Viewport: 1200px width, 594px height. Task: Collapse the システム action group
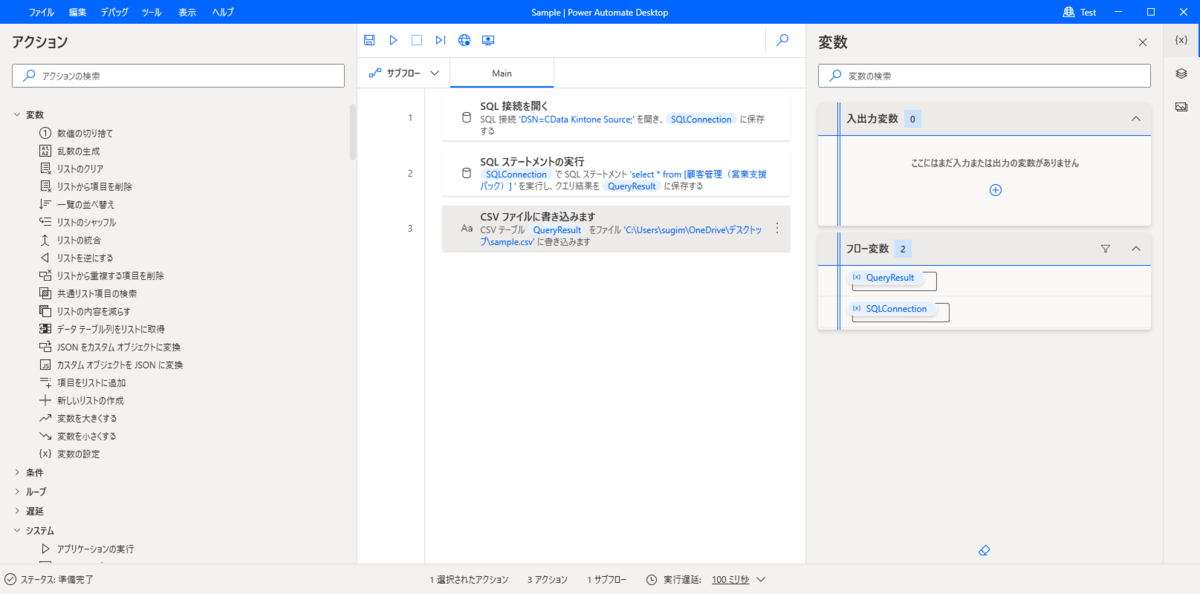(x=17, y=530)
